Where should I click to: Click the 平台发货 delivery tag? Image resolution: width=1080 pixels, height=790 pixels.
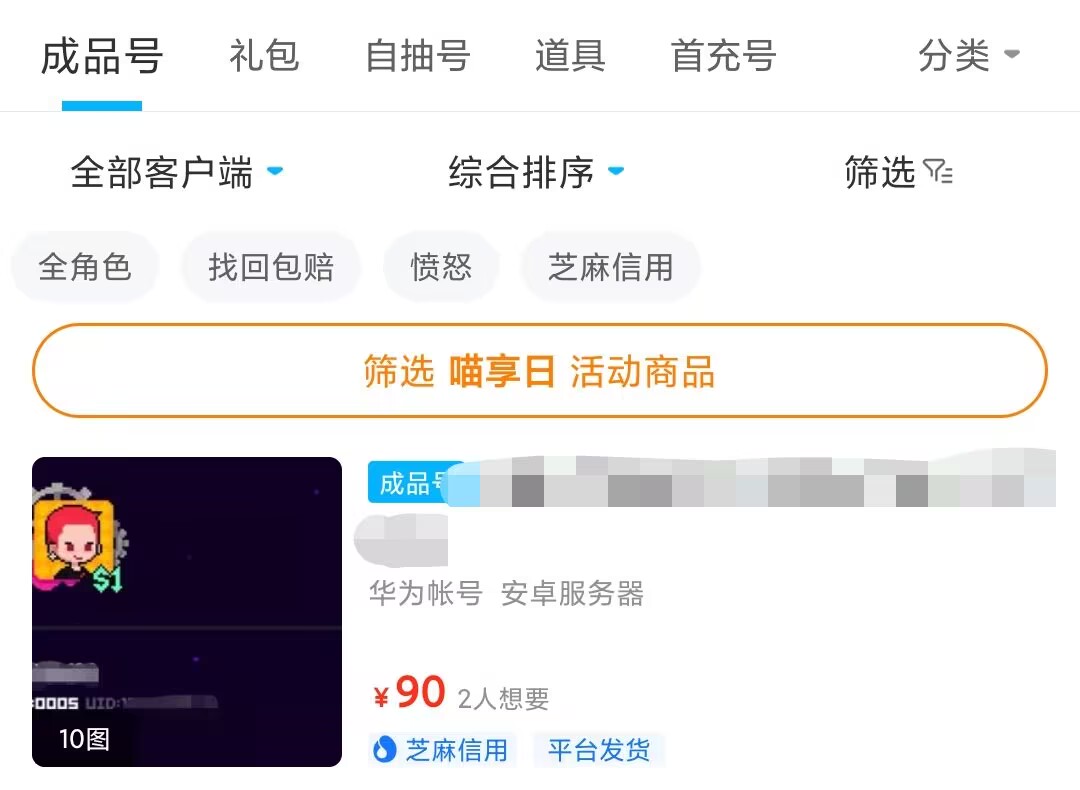coord(598,750)
